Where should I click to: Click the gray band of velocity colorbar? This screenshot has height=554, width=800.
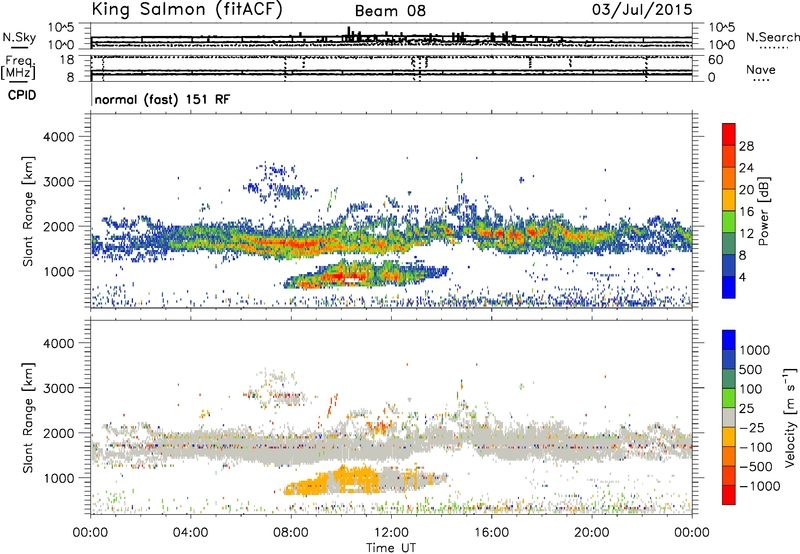click(729, 417)
